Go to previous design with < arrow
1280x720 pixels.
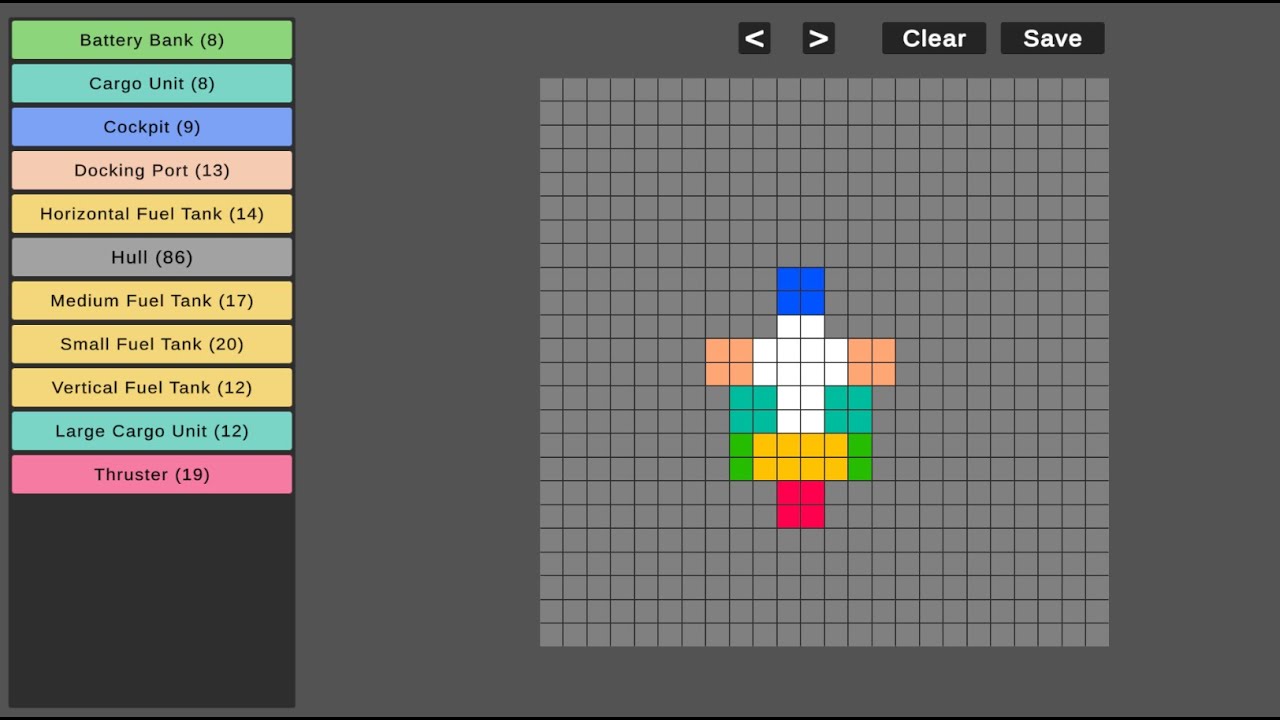[755, 38]
